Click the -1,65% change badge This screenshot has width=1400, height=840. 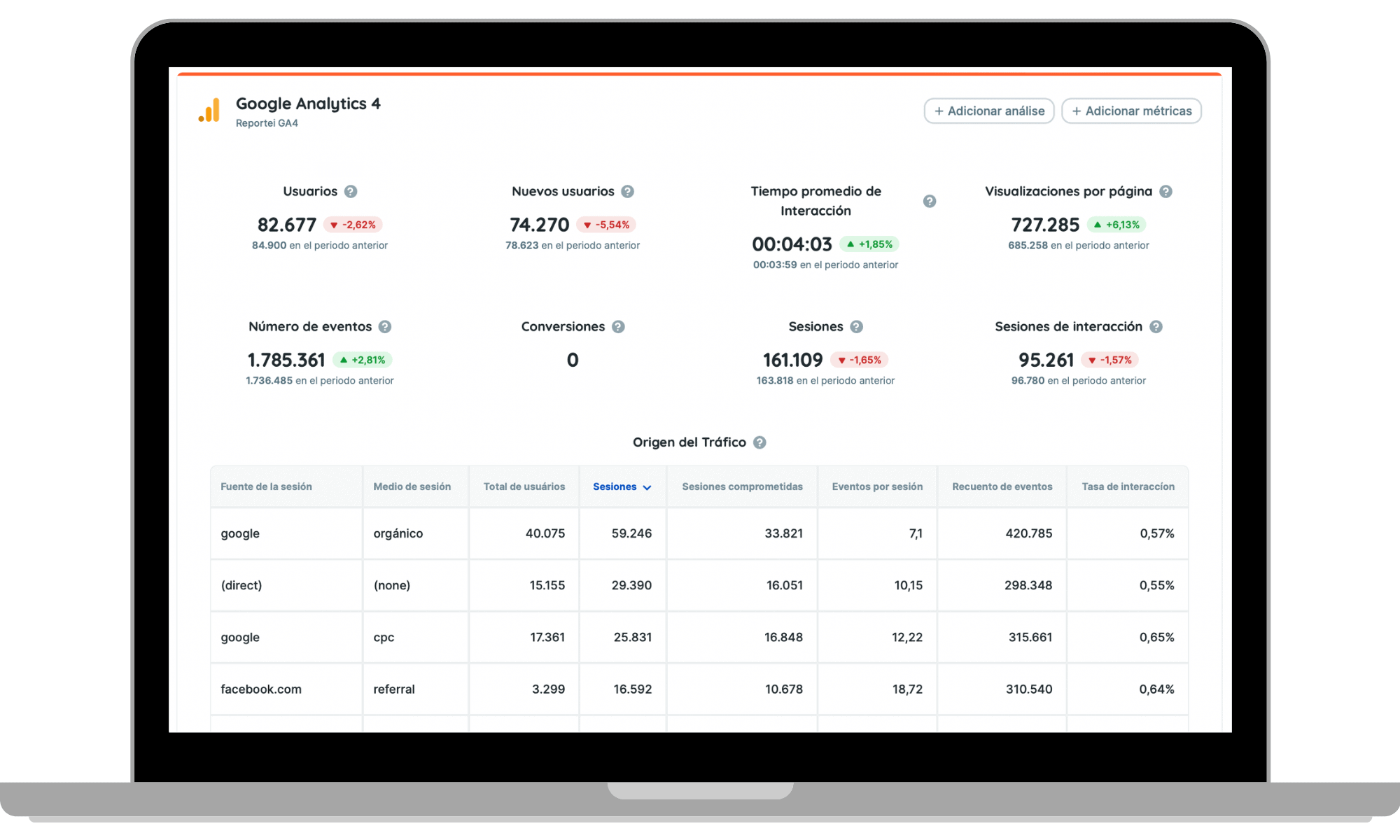pyautogui.click(x=860, y=360)
